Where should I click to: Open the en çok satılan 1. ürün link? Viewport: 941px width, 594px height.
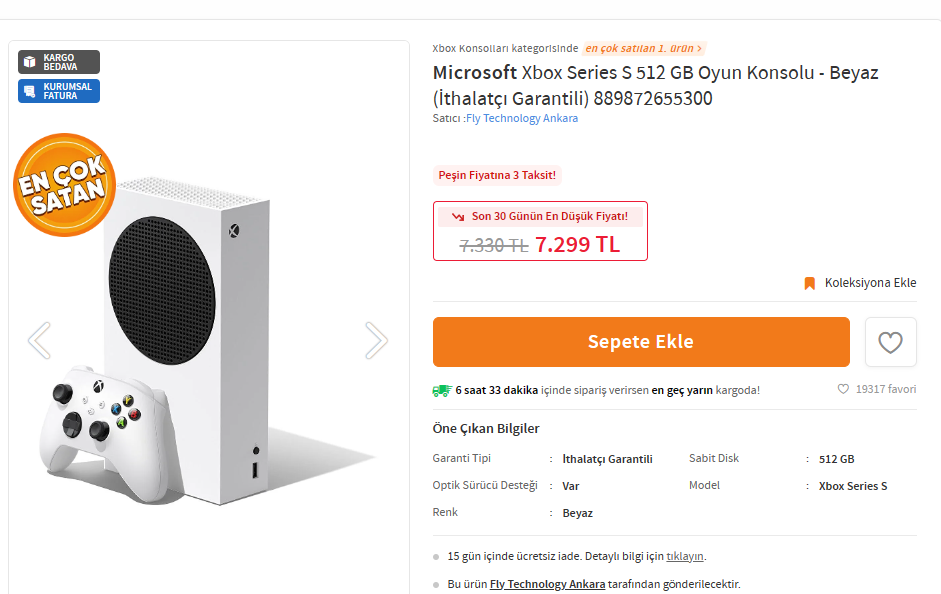point(644,48)
